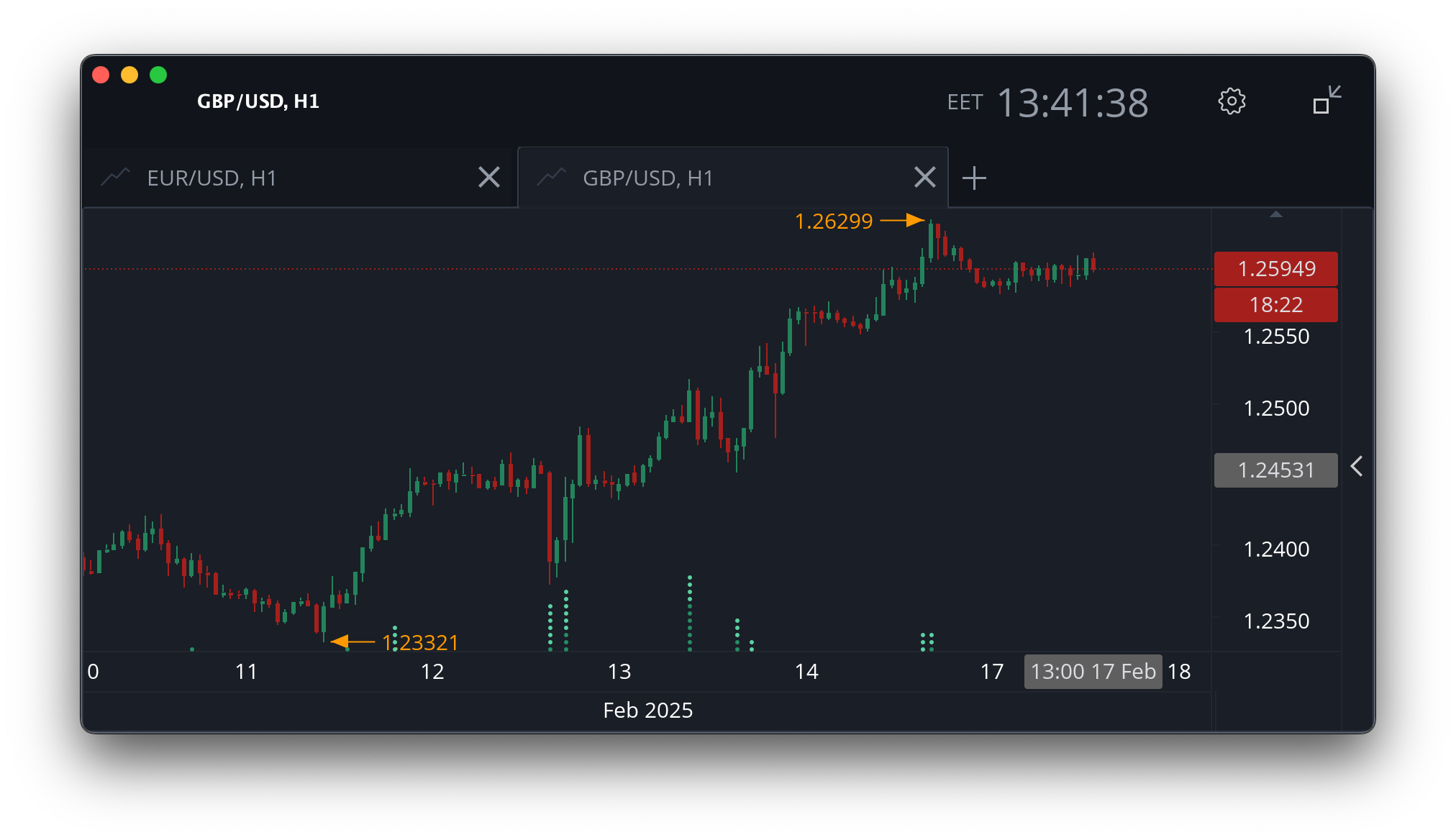Open chart settings gear icon
This screenshot has width=1456, height=840.
coord(1232,101)
